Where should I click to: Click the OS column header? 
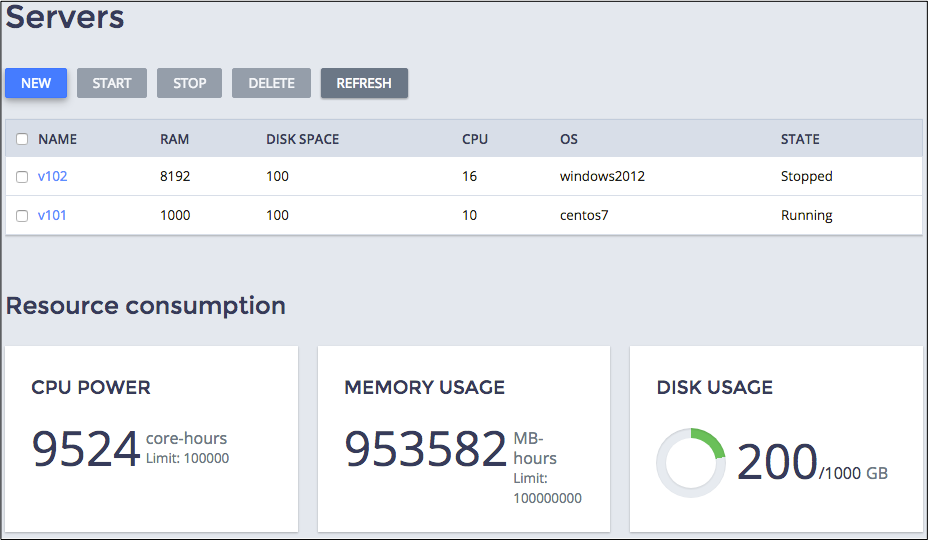(x=568, y=139)
